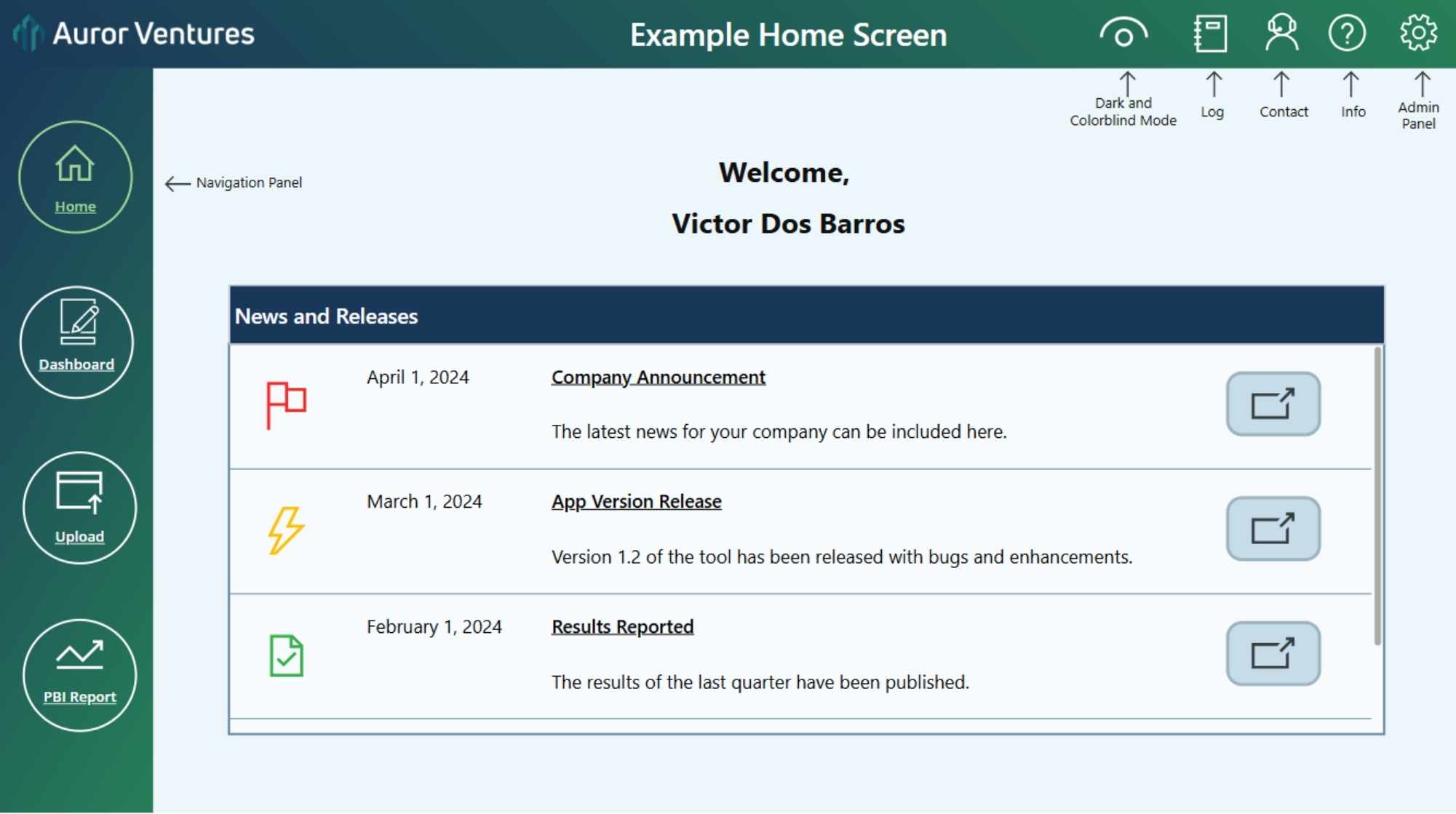Click the Company Announcement link
Screen dimensions: 1456x814
(x=658, y=378)
